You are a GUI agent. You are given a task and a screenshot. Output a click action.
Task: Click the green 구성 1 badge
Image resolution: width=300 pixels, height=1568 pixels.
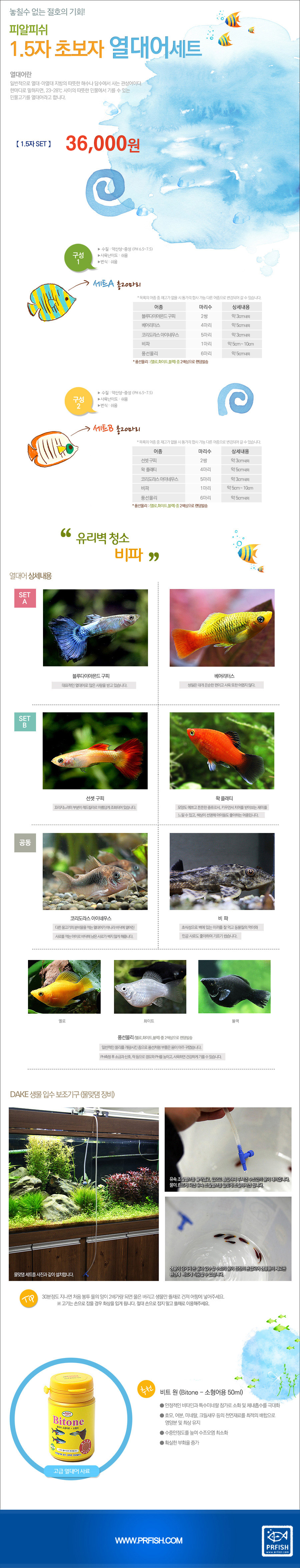coord(78,257)
